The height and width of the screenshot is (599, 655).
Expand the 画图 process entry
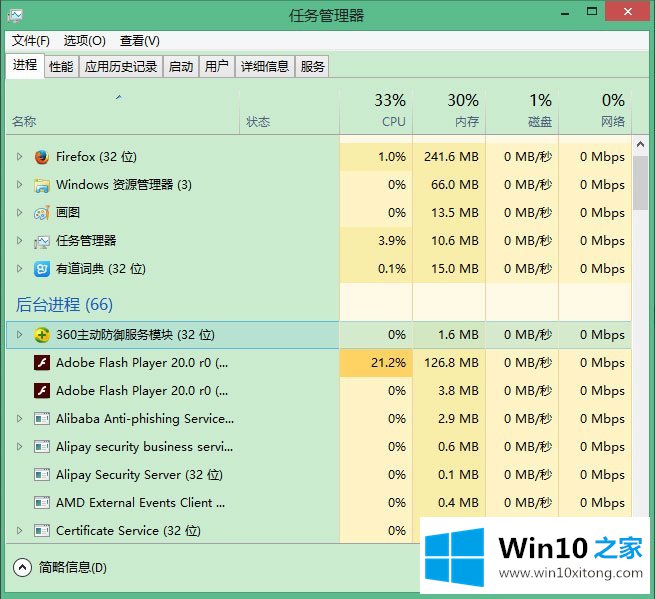(19, 213)
